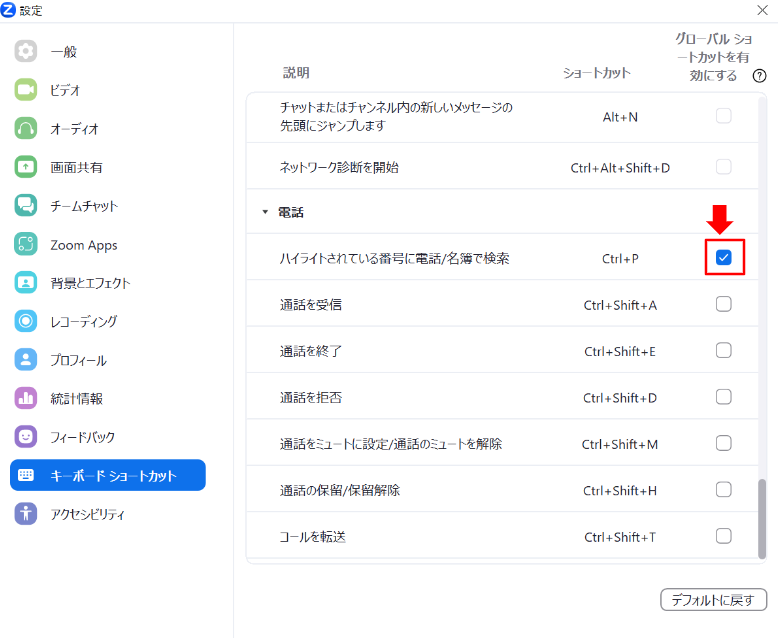Click the global shortcut help question icon

tap(759, 76)
